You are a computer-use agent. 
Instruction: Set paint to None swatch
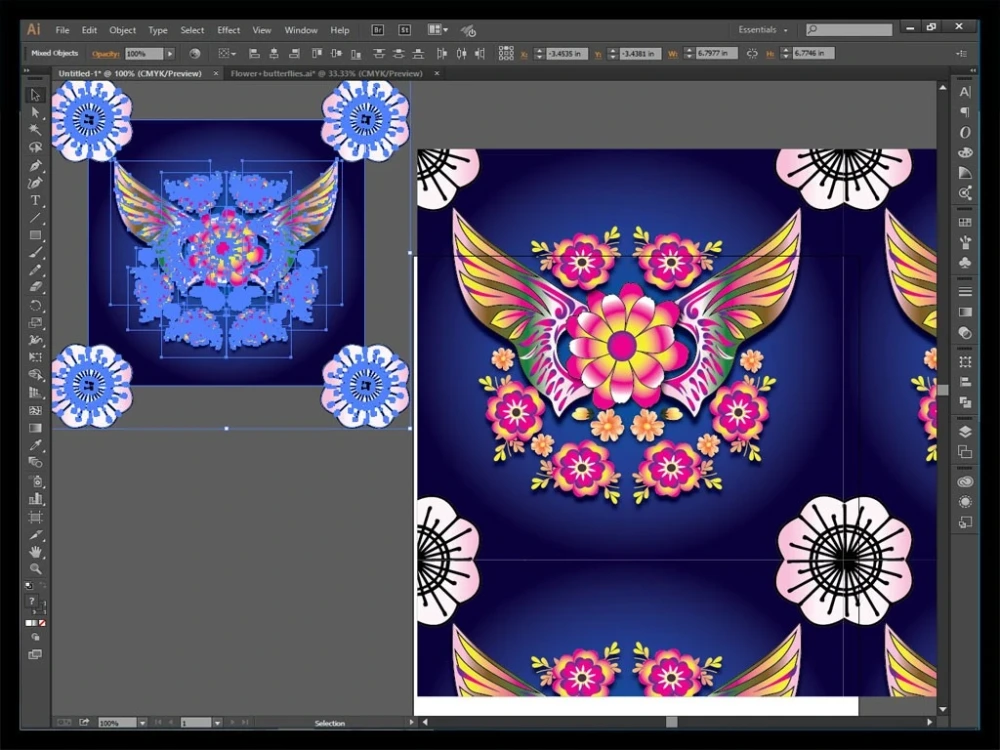(42, 623)
